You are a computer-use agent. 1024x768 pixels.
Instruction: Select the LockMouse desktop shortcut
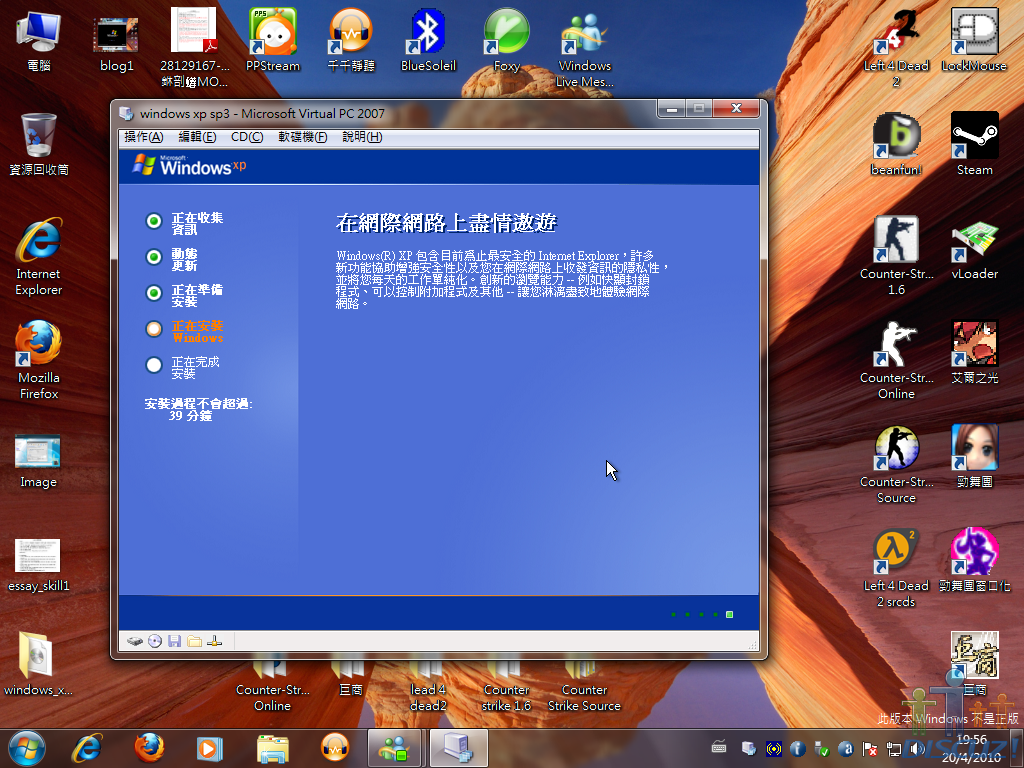pyautogui.click(x=974, y=39)
